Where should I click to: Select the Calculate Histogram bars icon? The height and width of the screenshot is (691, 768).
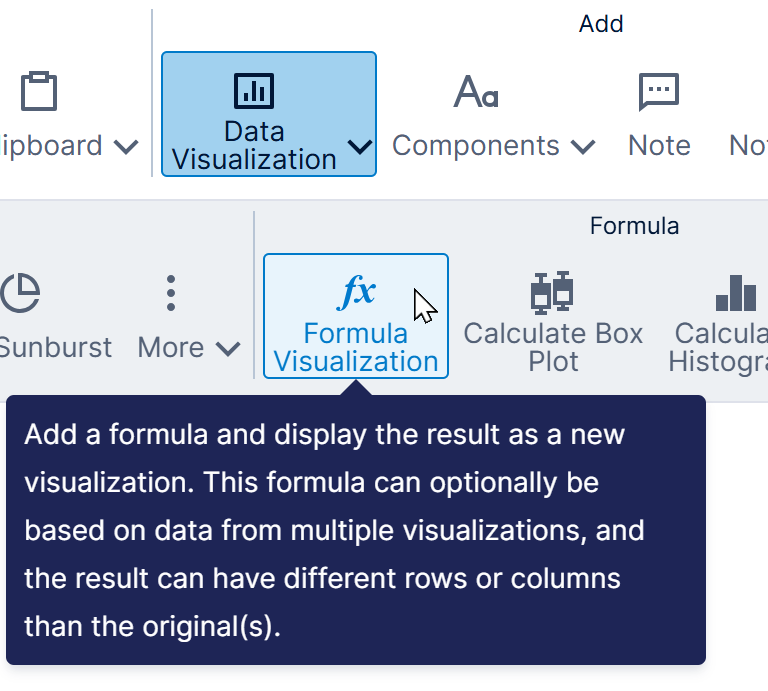(737, 292)
